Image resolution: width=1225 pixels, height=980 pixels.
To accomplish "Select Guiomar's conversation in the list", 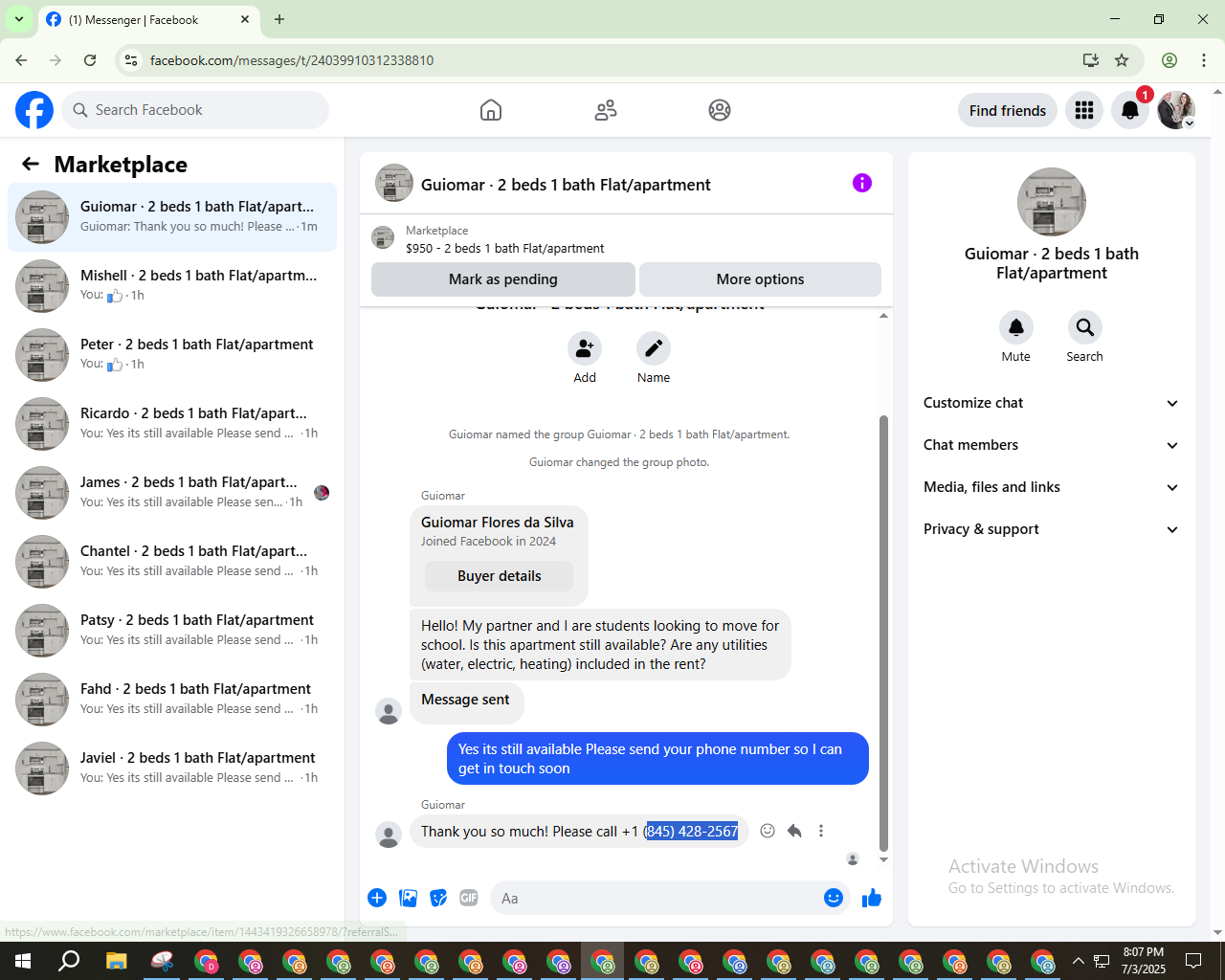I will [172, 217].
